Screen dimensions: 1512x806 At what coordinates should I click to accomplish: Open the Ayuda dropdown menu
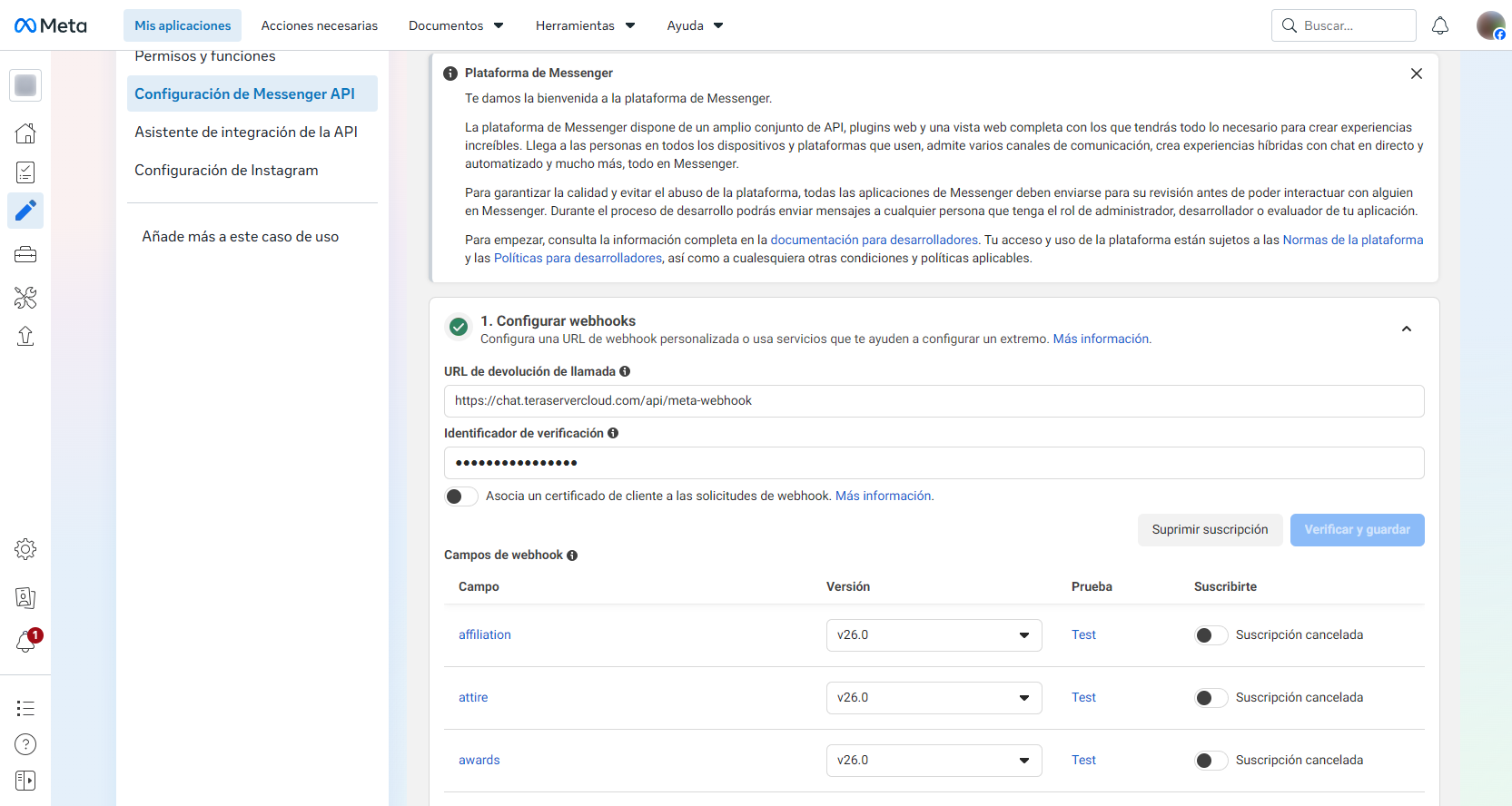pyautogui.click(x=695, y=25)
